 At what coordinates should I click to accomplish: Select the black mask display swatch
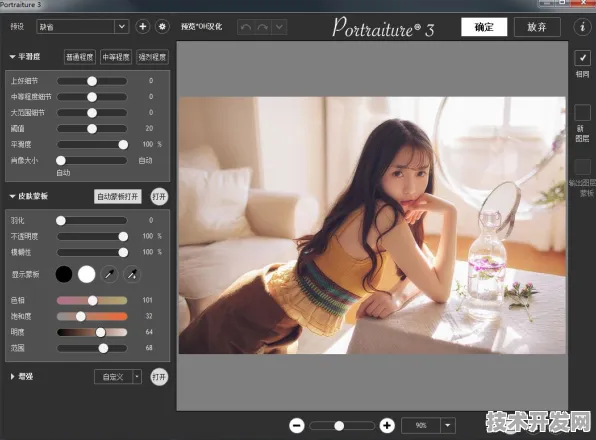point(64,274)
